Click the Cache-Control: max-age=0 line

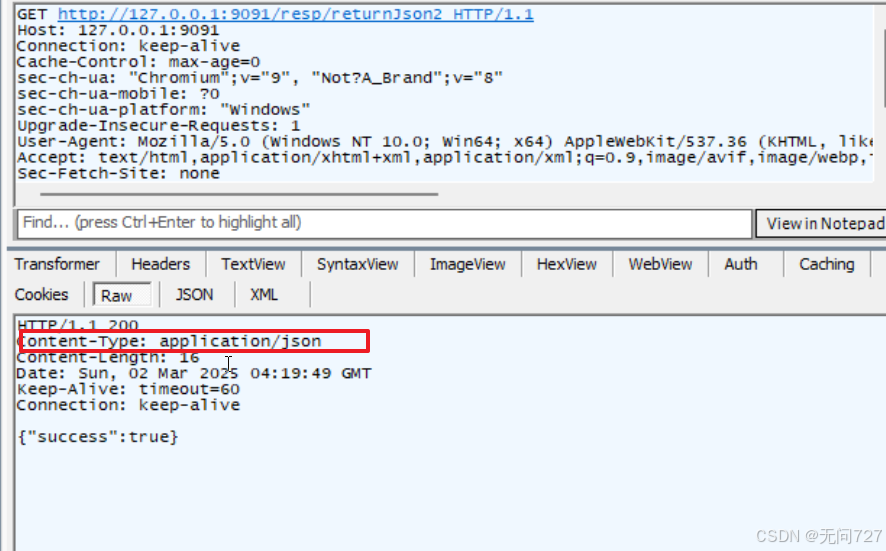(138, 62)
